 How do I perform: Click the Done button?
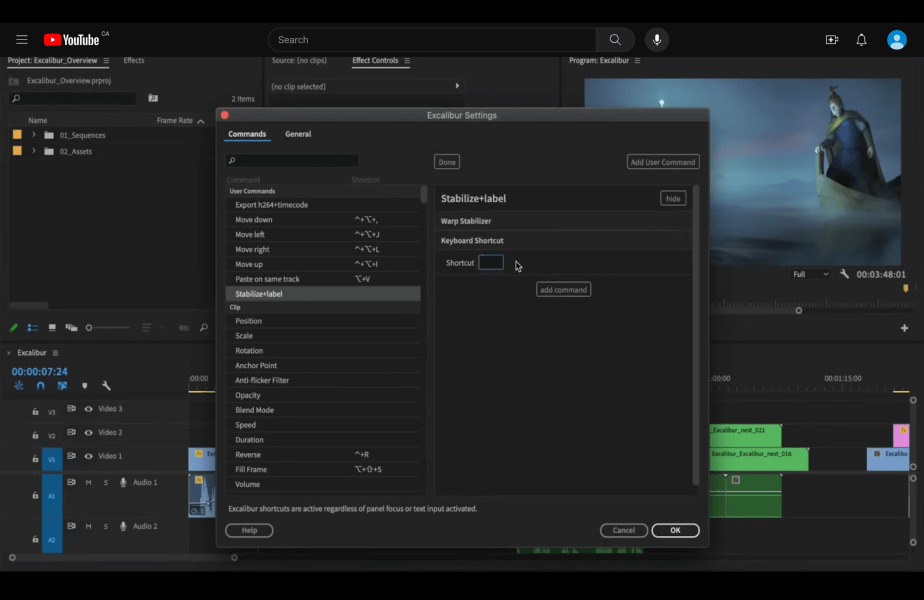[447, 162]
